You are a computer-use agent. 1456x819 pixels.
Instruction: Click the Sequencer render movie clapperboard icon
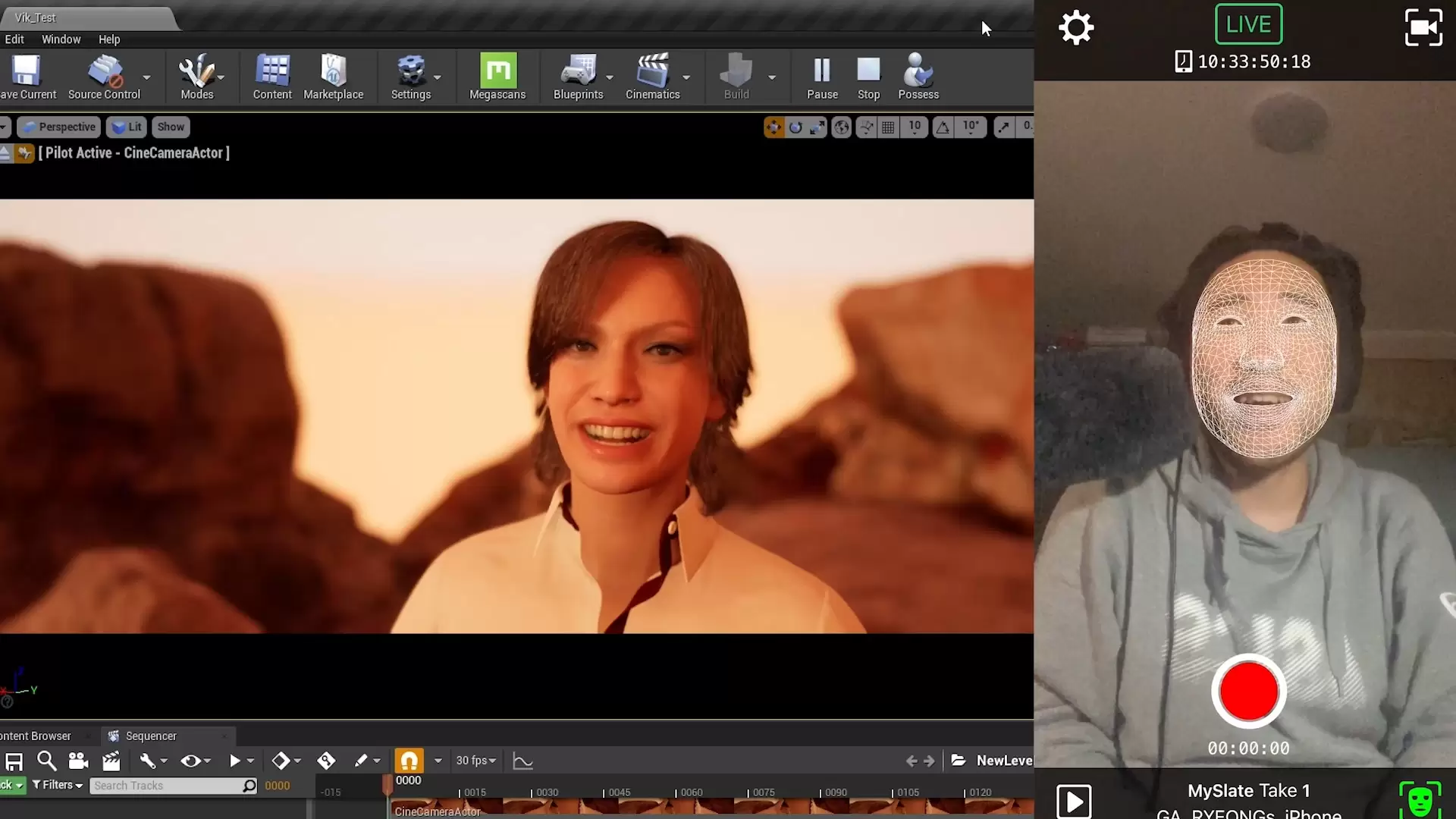pos(111,761)
